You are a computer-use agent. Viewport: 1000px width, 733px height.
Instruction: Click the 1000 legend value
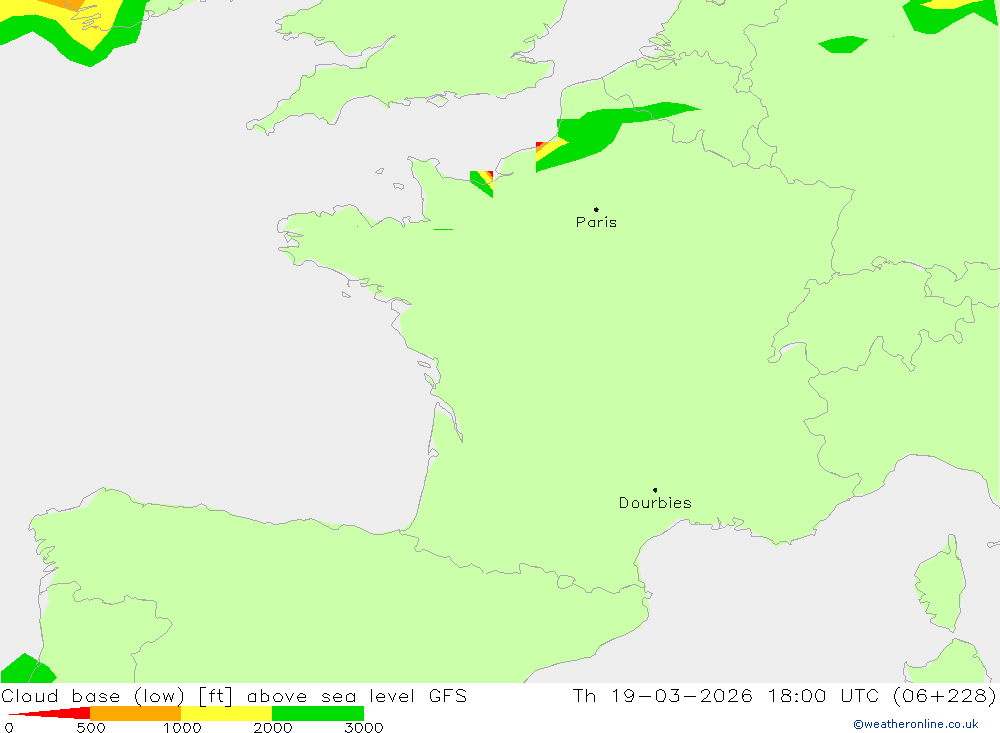[x=182, y=727]
